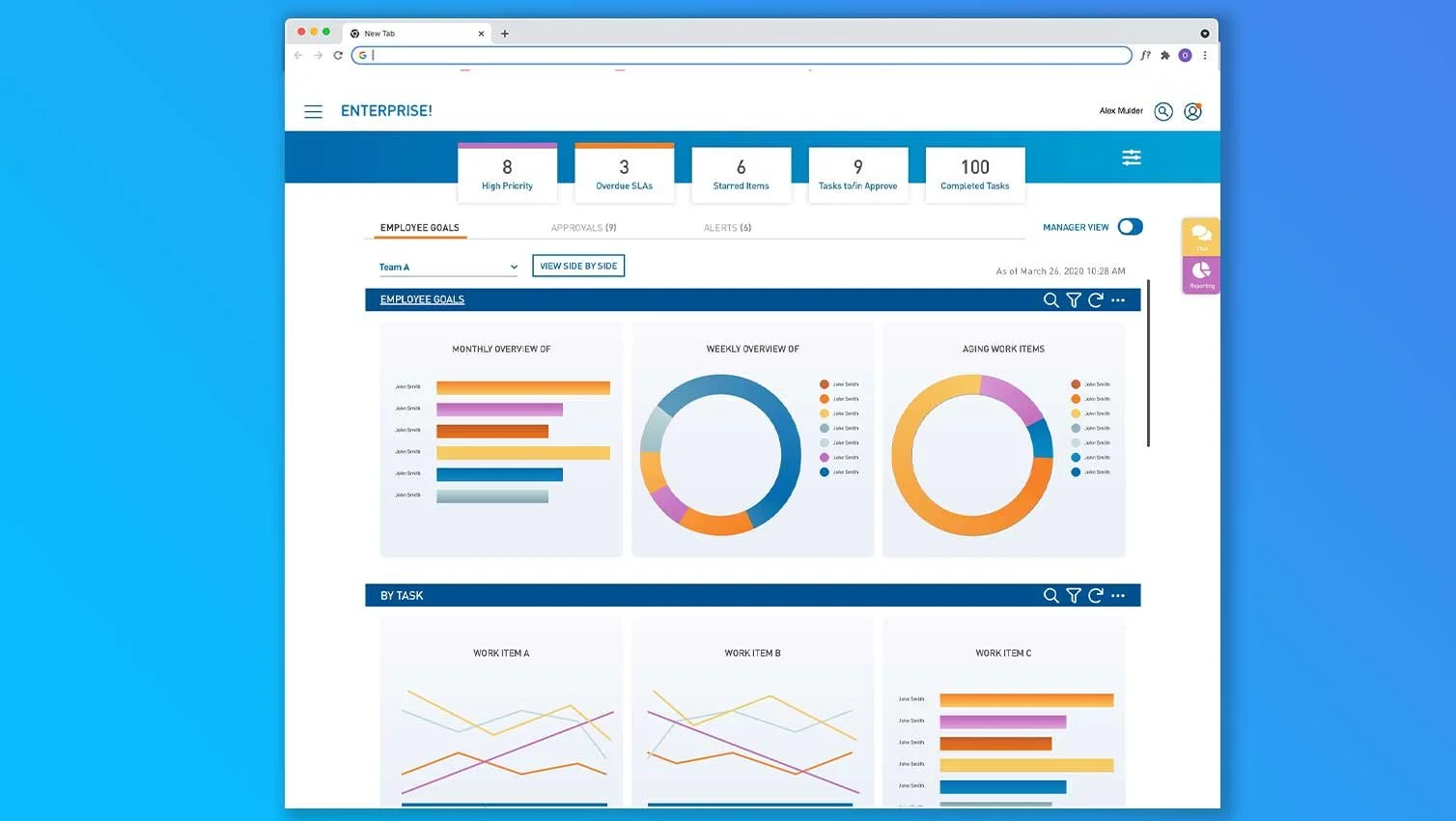Open the filter settings sliders icon
This screenshot has height=821, width=1456.
(x=1132, y=157)
